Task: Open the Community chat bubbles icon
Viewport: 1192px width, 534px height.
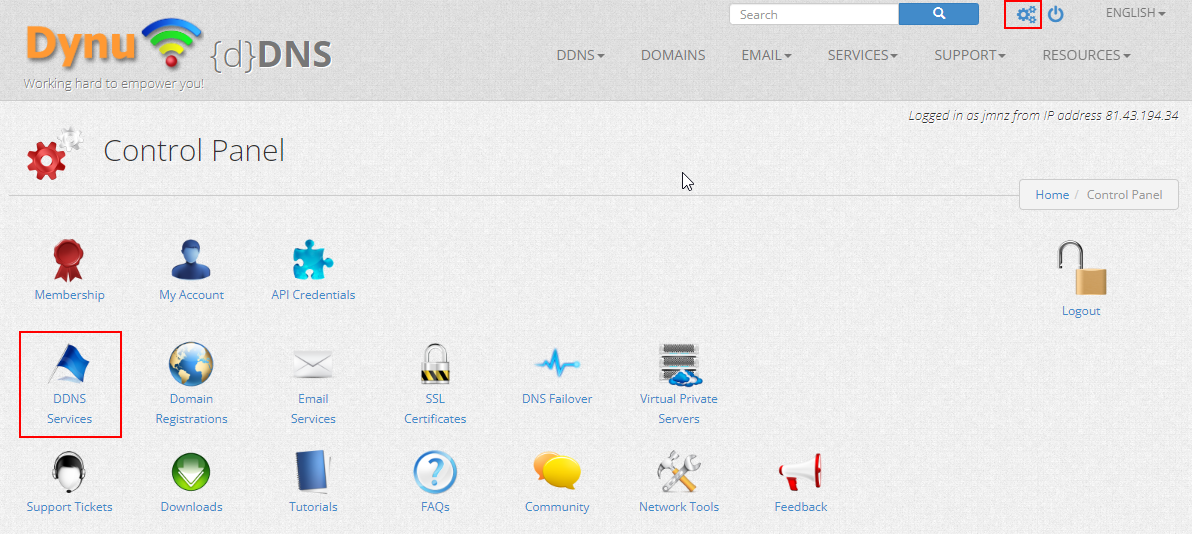Action: click(x=557, y=472)
